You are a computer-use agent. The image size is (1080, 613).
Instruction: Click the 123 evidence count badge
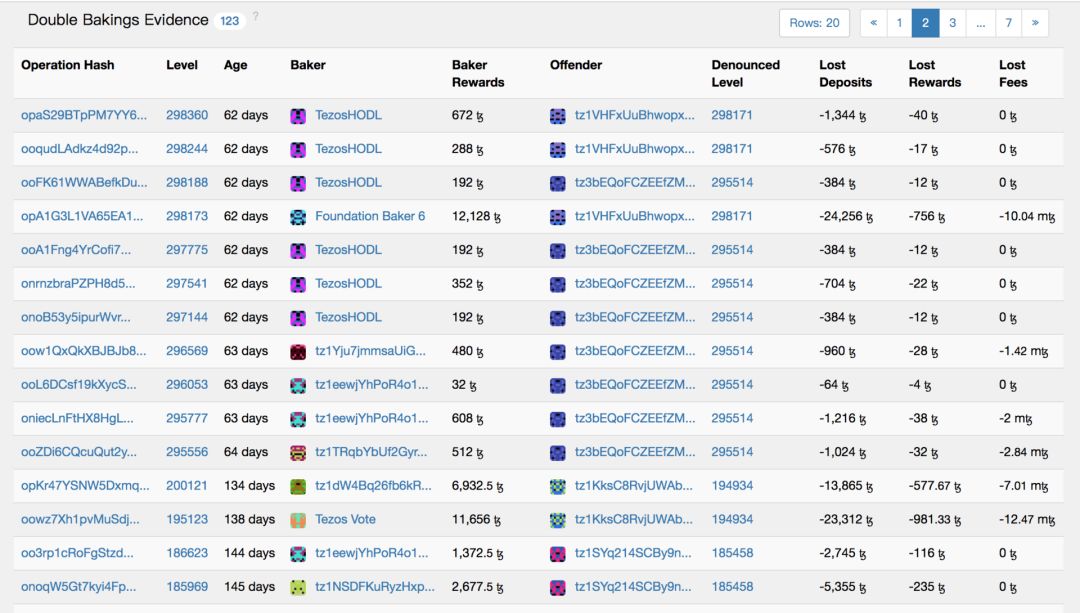pos(229,21)
